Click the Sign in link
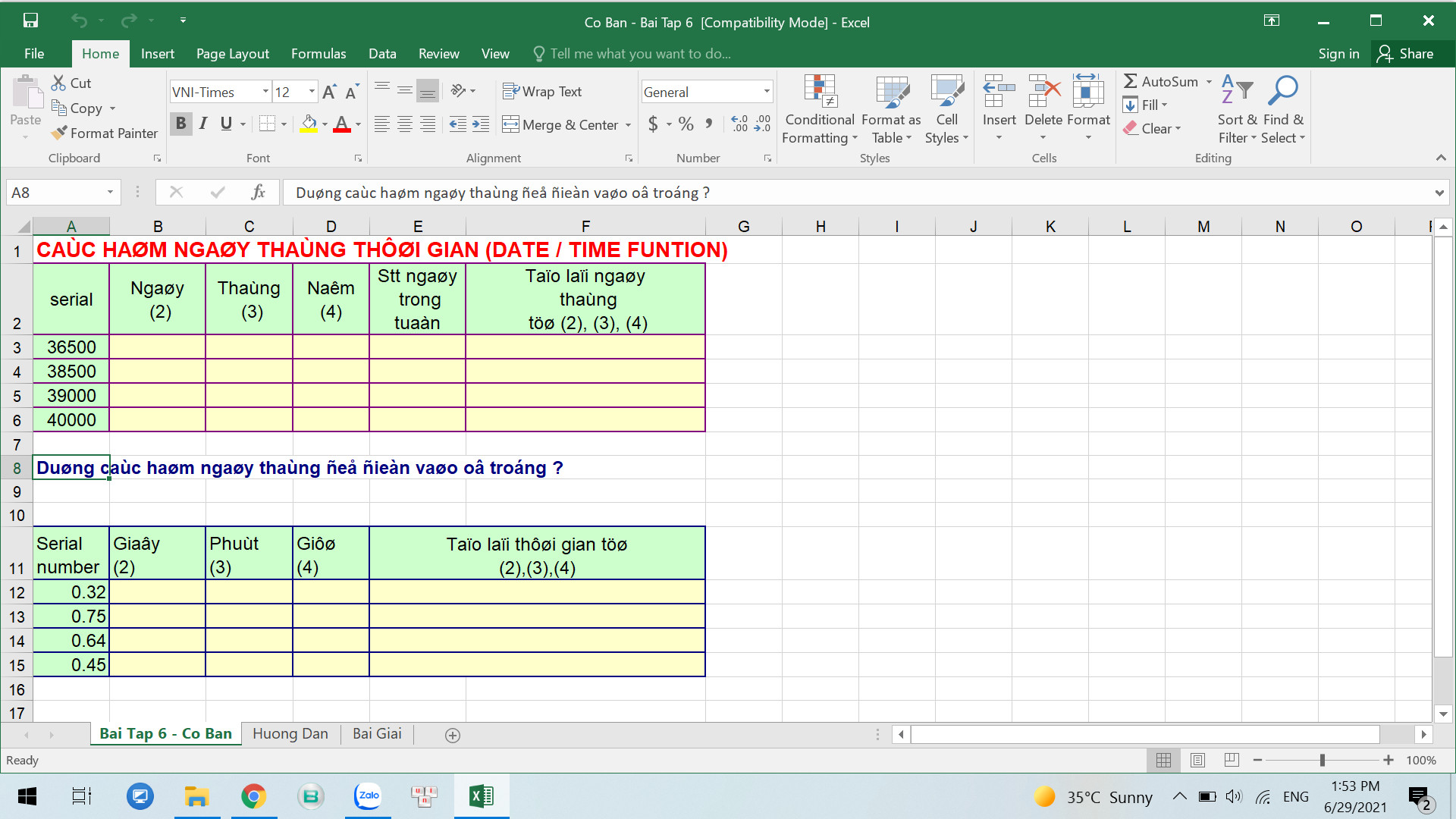The image size is (1456, 819). [x=1338, y=54]
